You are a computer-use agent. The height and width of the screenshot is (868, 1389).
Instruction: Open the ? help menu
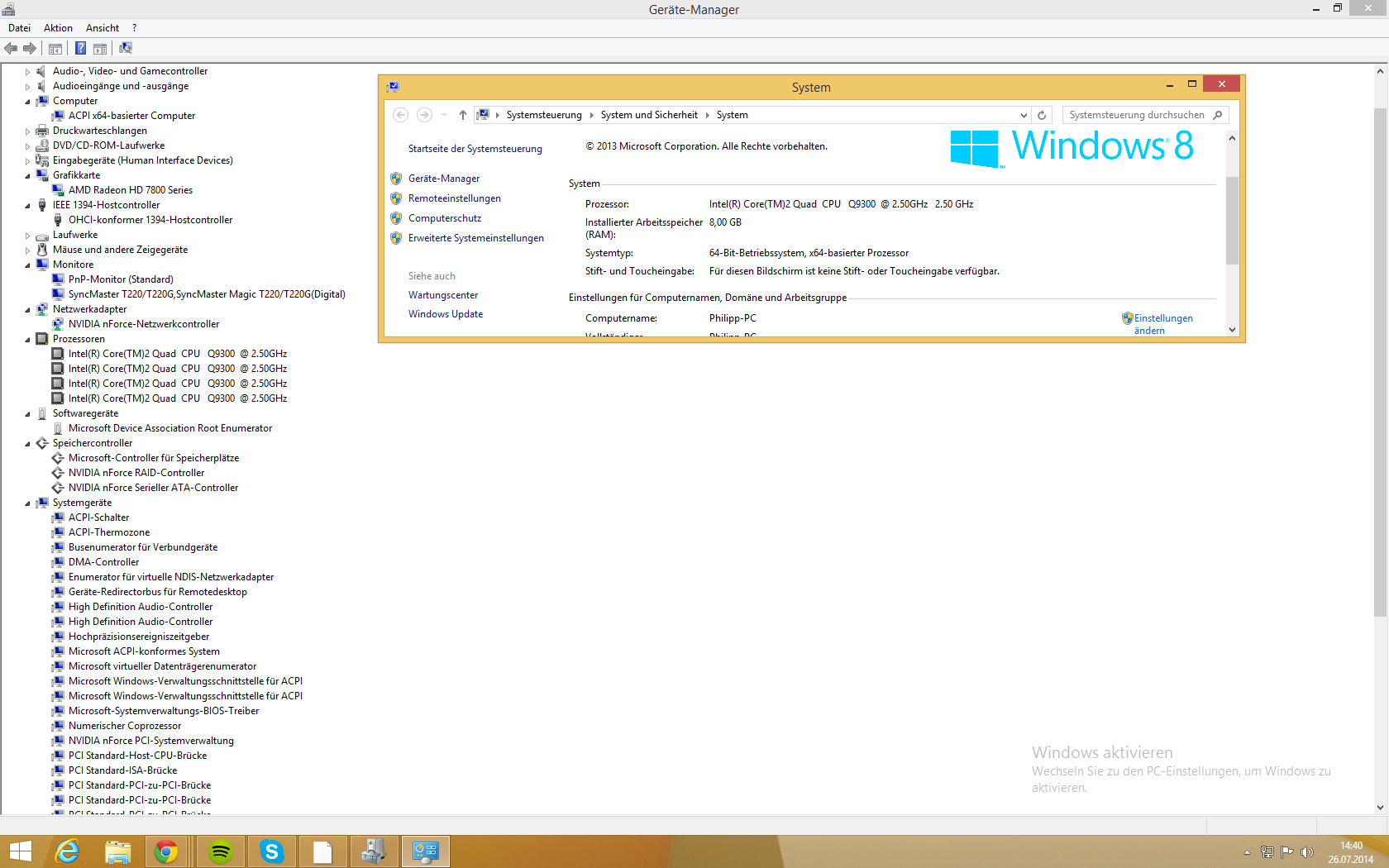135,28
